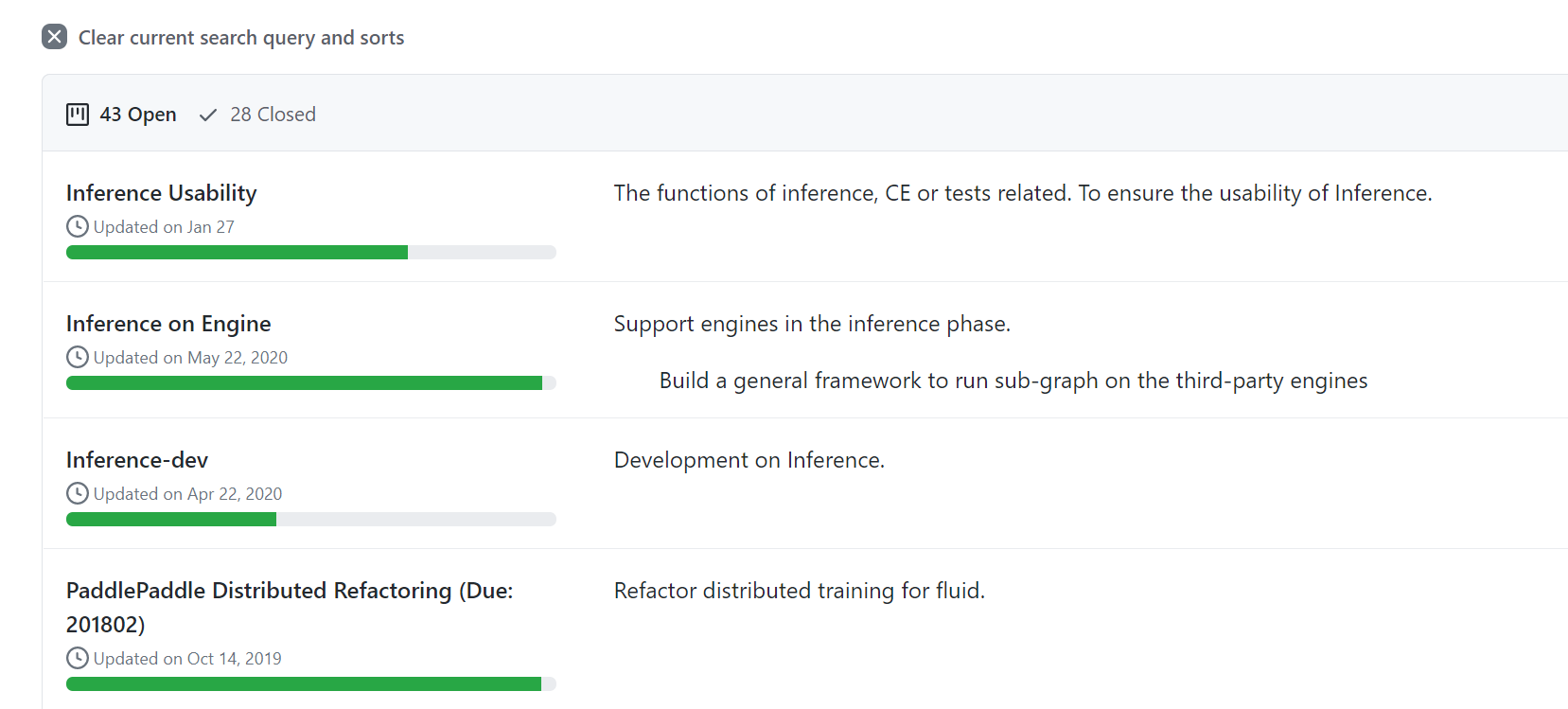The image size is (1568, 709).
Task: Click the close circle icon at top left
Action: [54, 36]
